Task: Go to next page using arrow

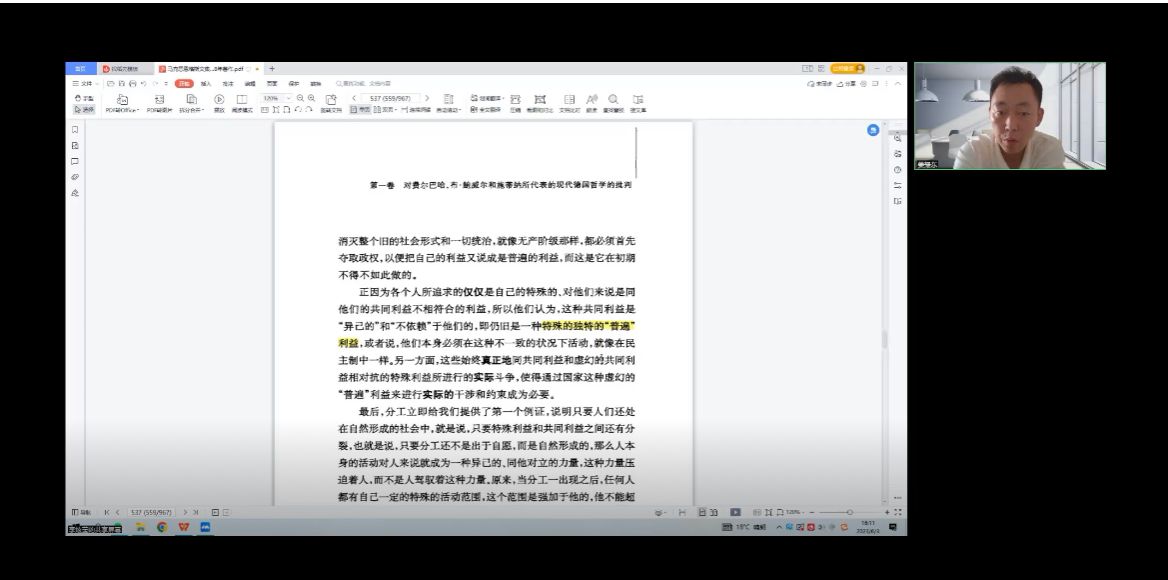Action: [427, 98]
